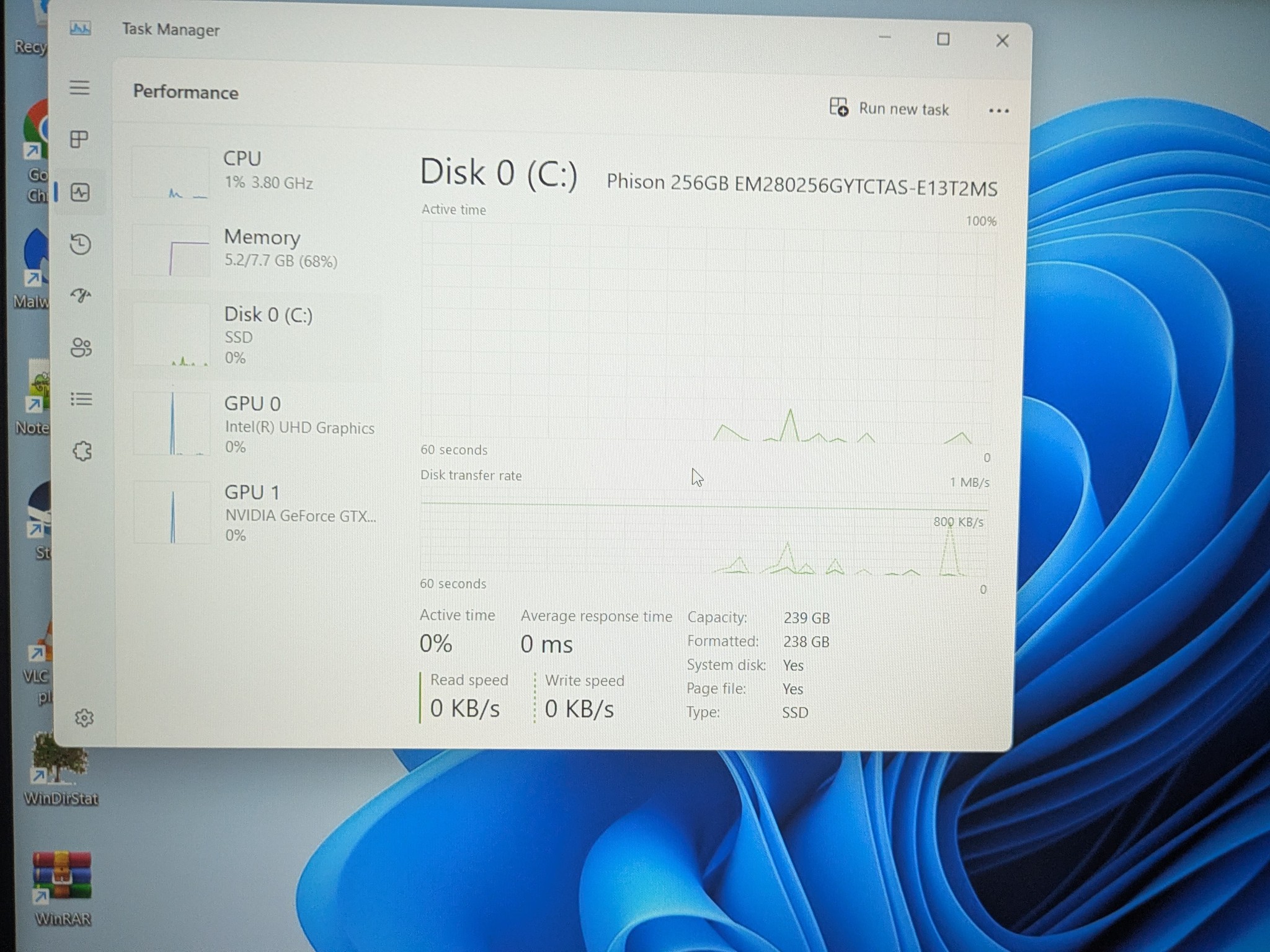
Task: Click the Memory mini graph thumbnail
Action: pyautogui.click(x=171, y=250)
